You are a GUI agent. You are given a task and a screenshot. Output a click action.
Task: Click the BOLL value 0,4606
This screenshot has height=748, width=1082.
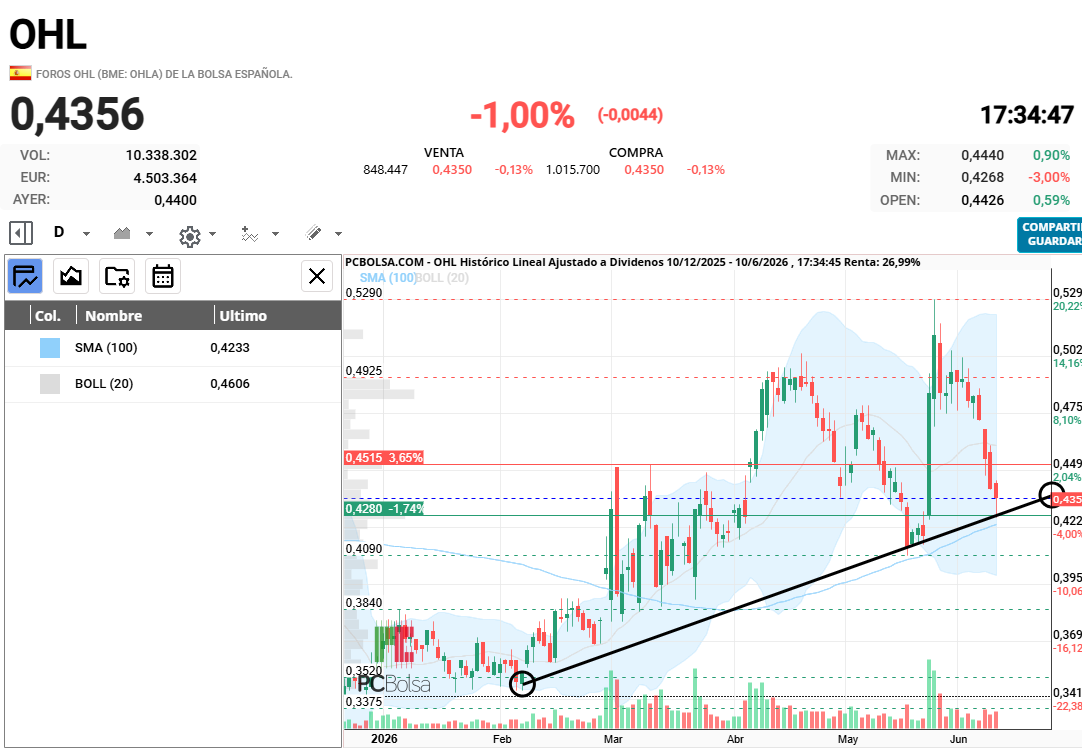(230, 384)
